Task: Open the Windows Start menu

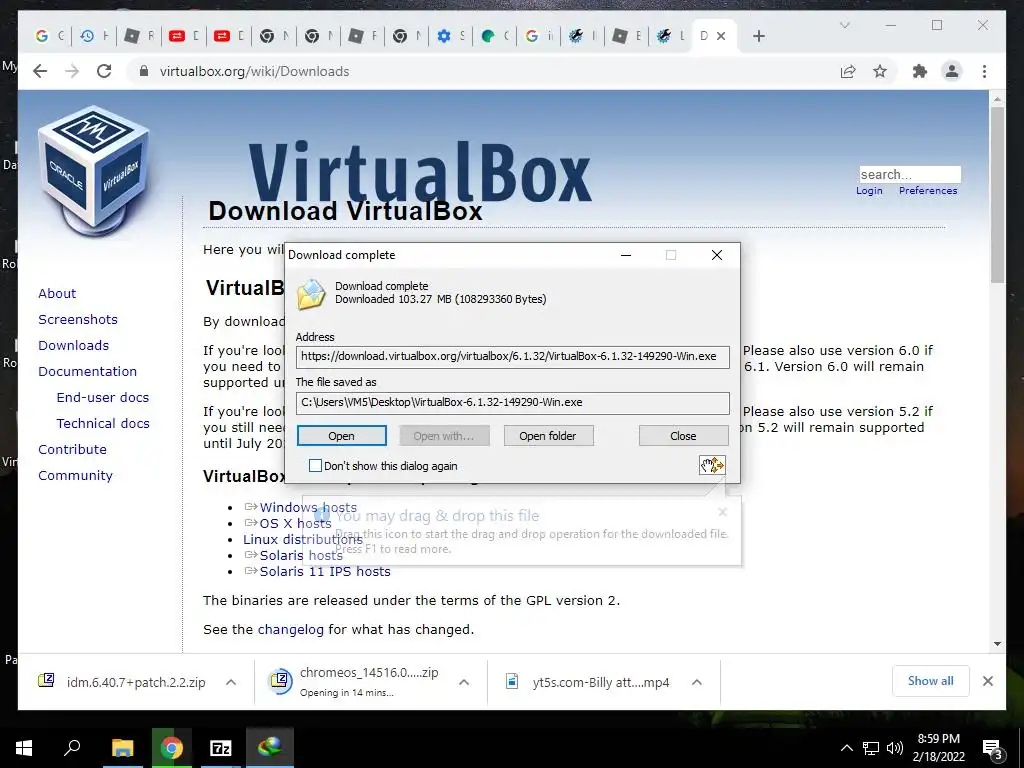Action: click(24, 748)
